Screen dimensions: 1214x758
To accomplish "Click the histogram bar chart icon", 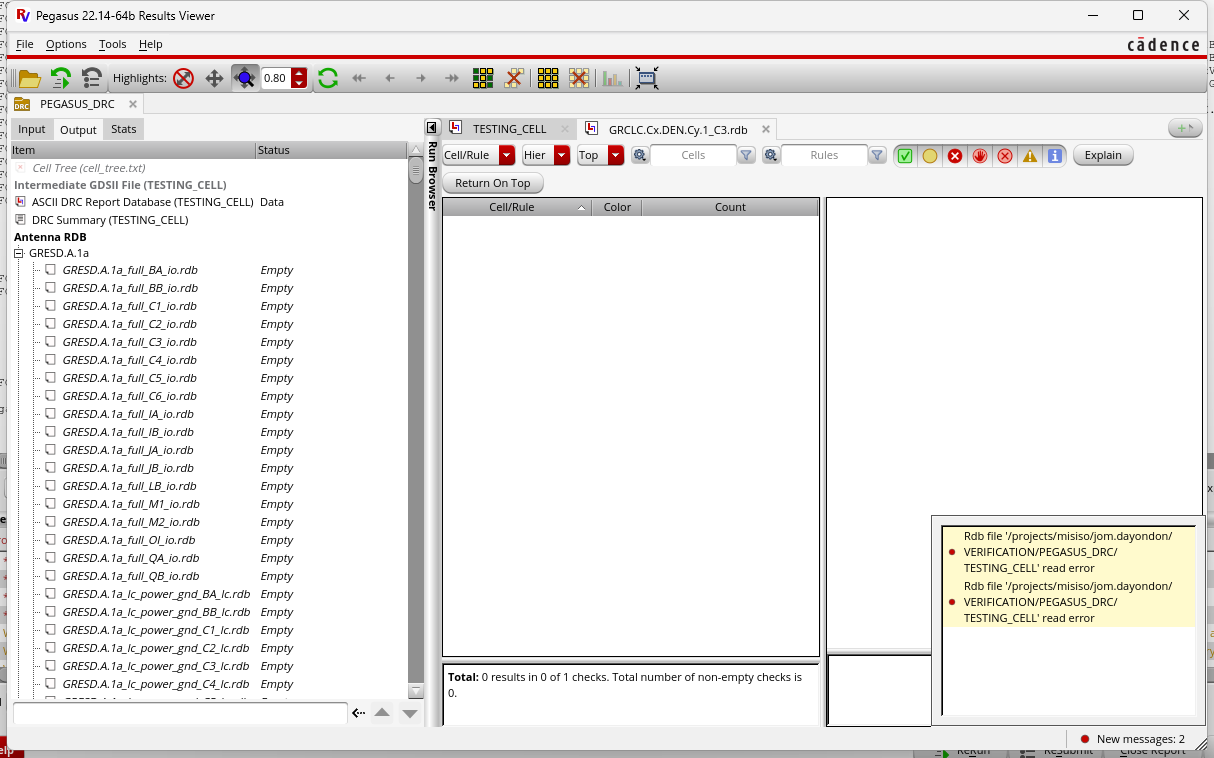I will pyautogui.click(x=612, y=78).
